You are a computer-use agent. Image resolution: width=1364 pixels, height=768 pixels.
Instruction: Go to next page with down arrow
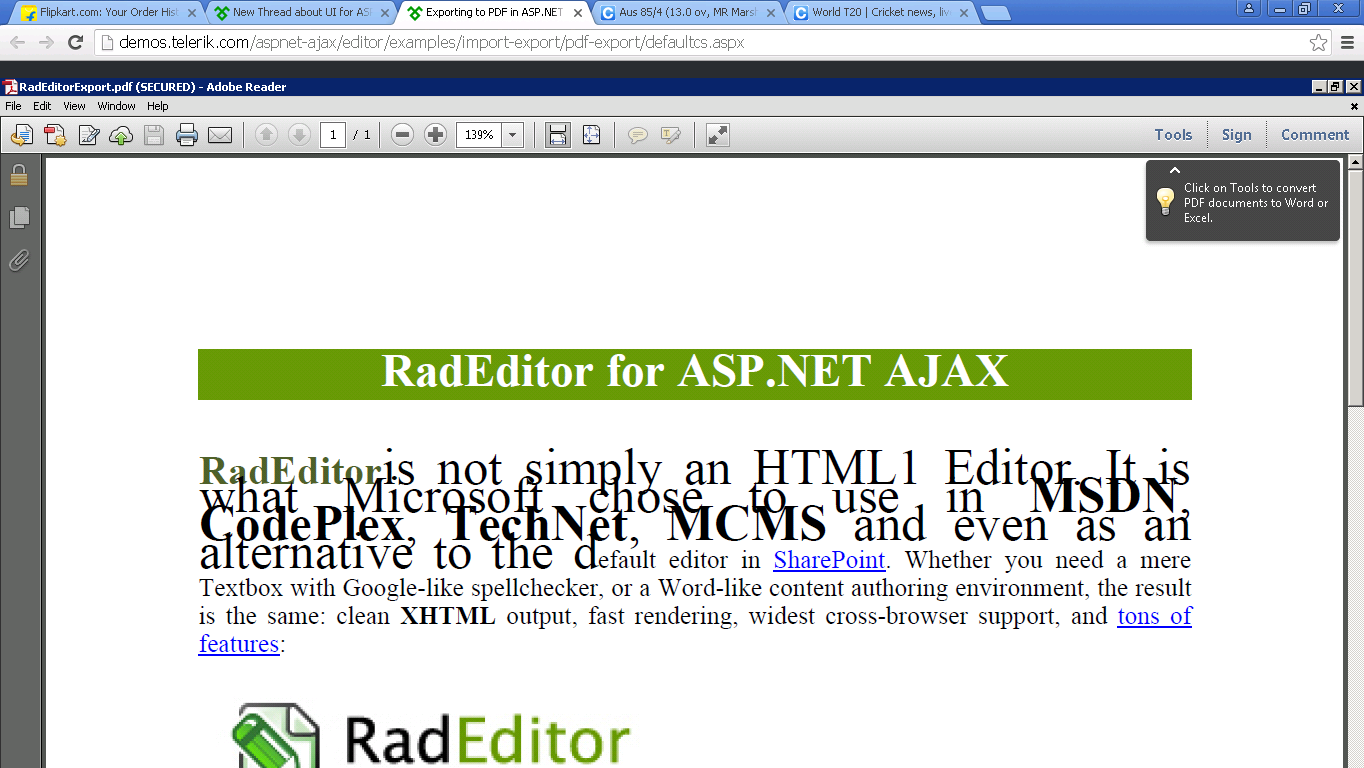coord(299,135)
